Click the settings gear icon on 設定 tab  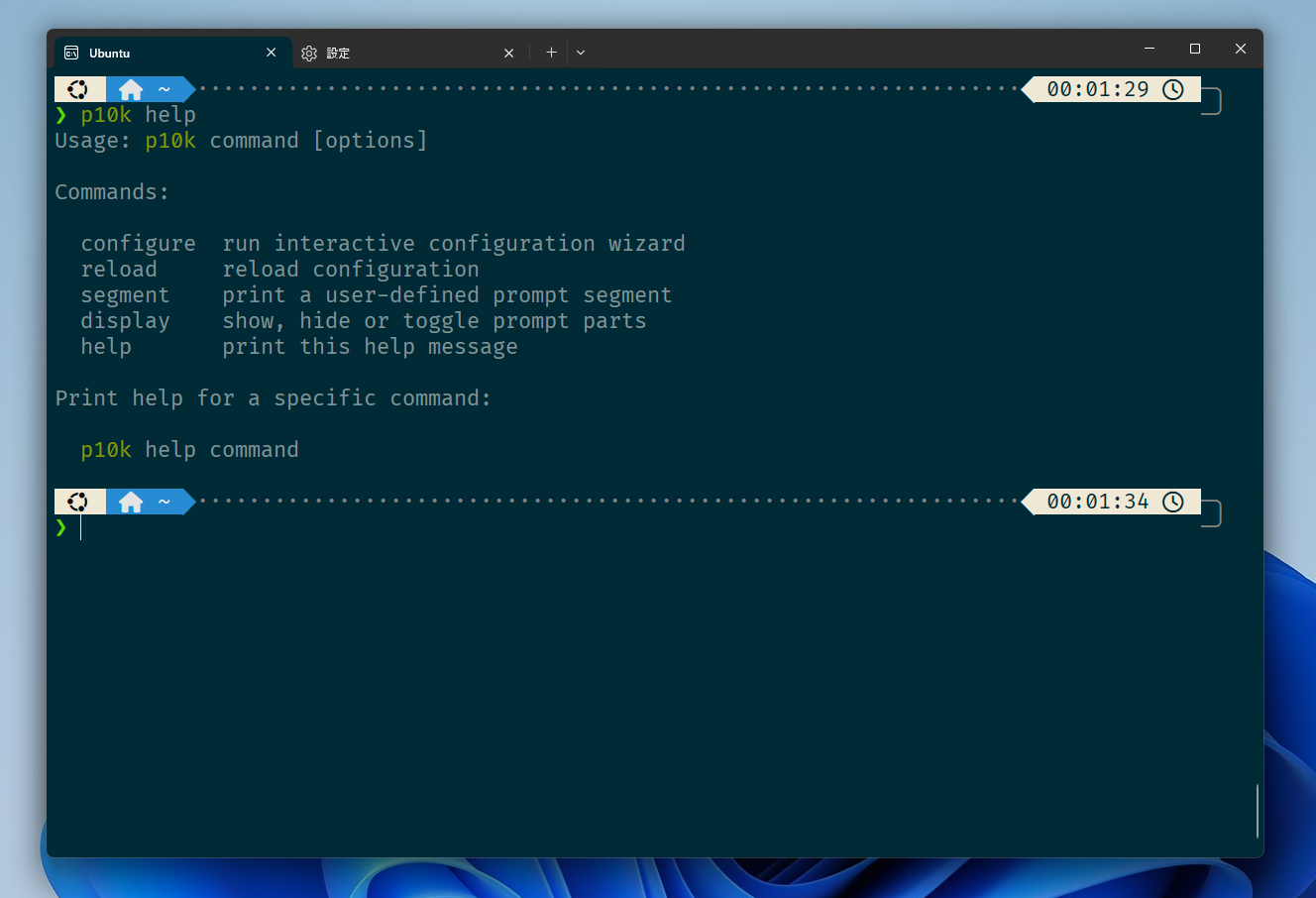coord(309,54)
